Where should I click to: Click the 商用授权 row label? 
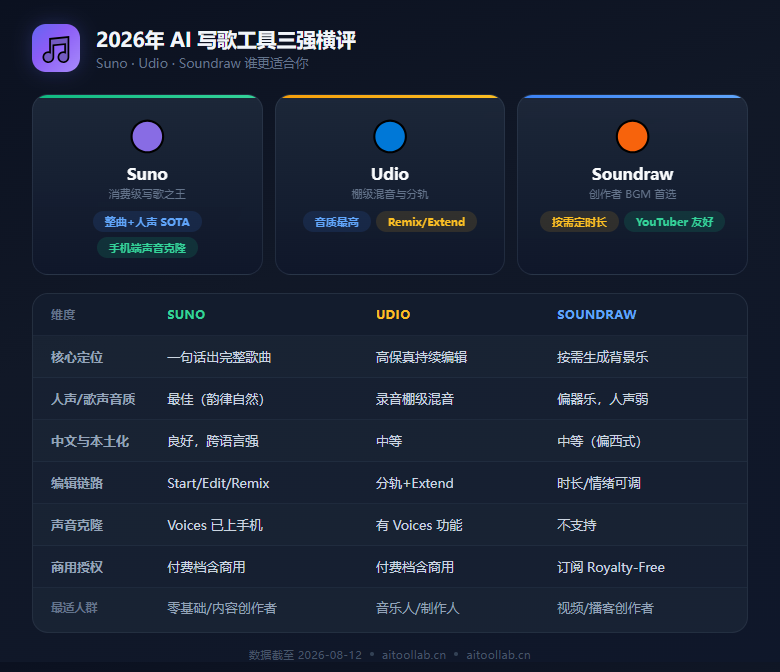coord(77,567)
